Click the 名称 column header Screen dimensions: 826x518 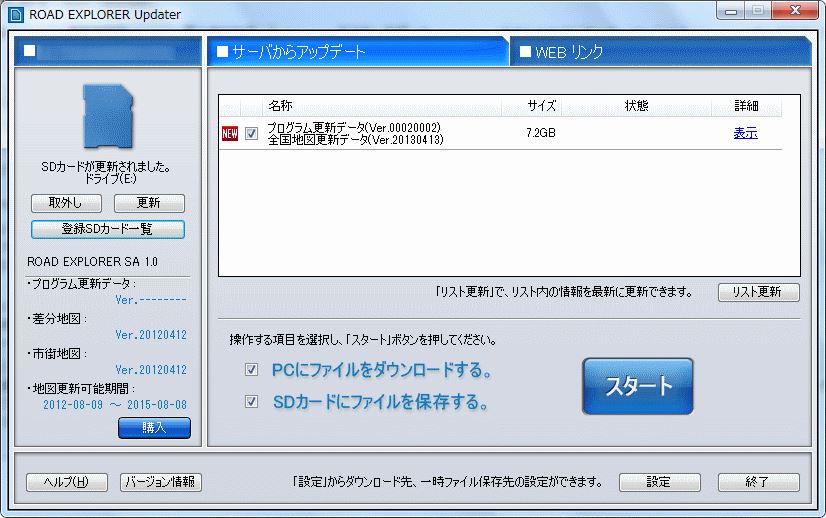[381, 106]
